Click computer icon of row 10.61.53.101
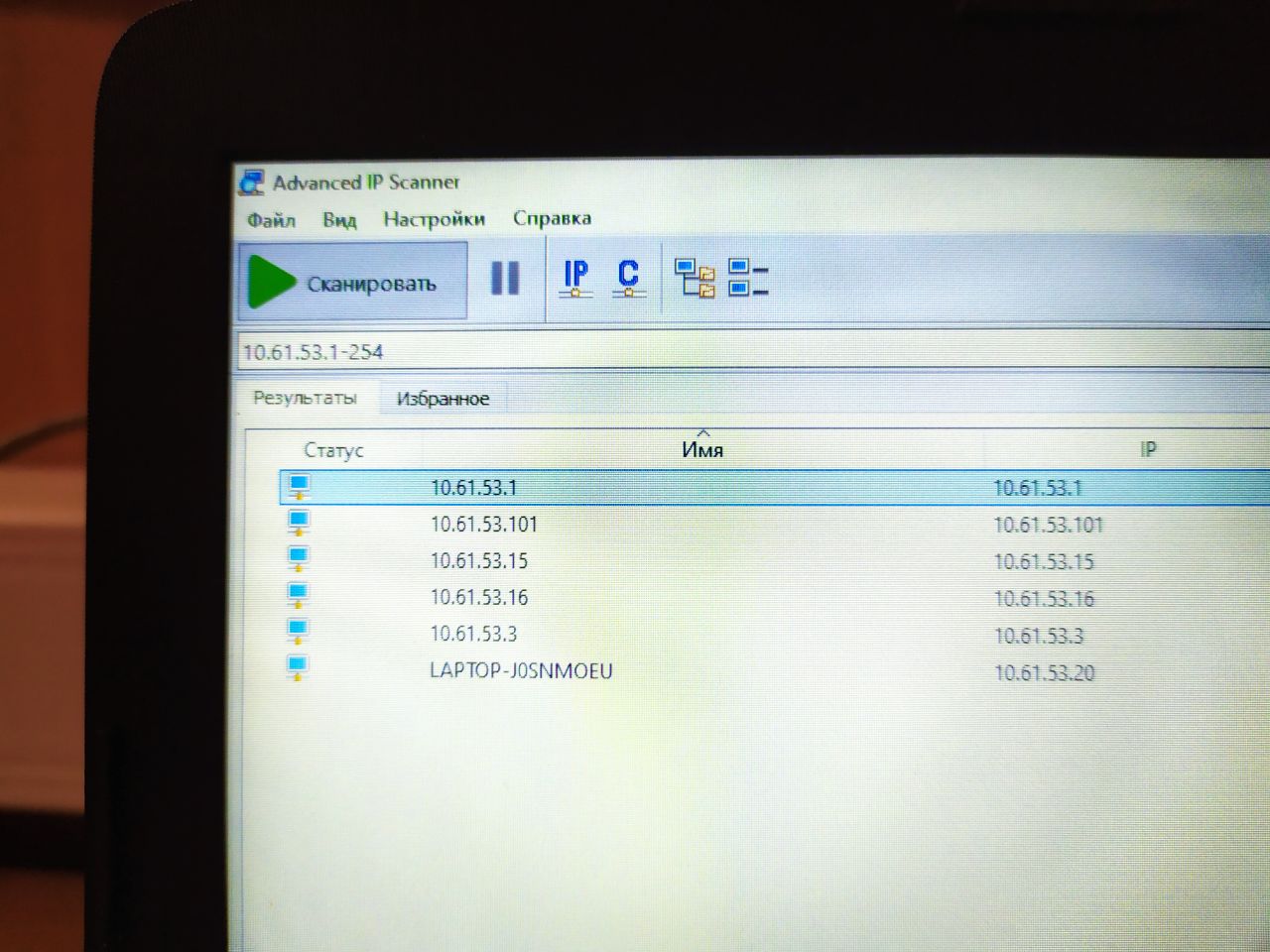Screen dimensions: 1270x952 coord(298,523)
